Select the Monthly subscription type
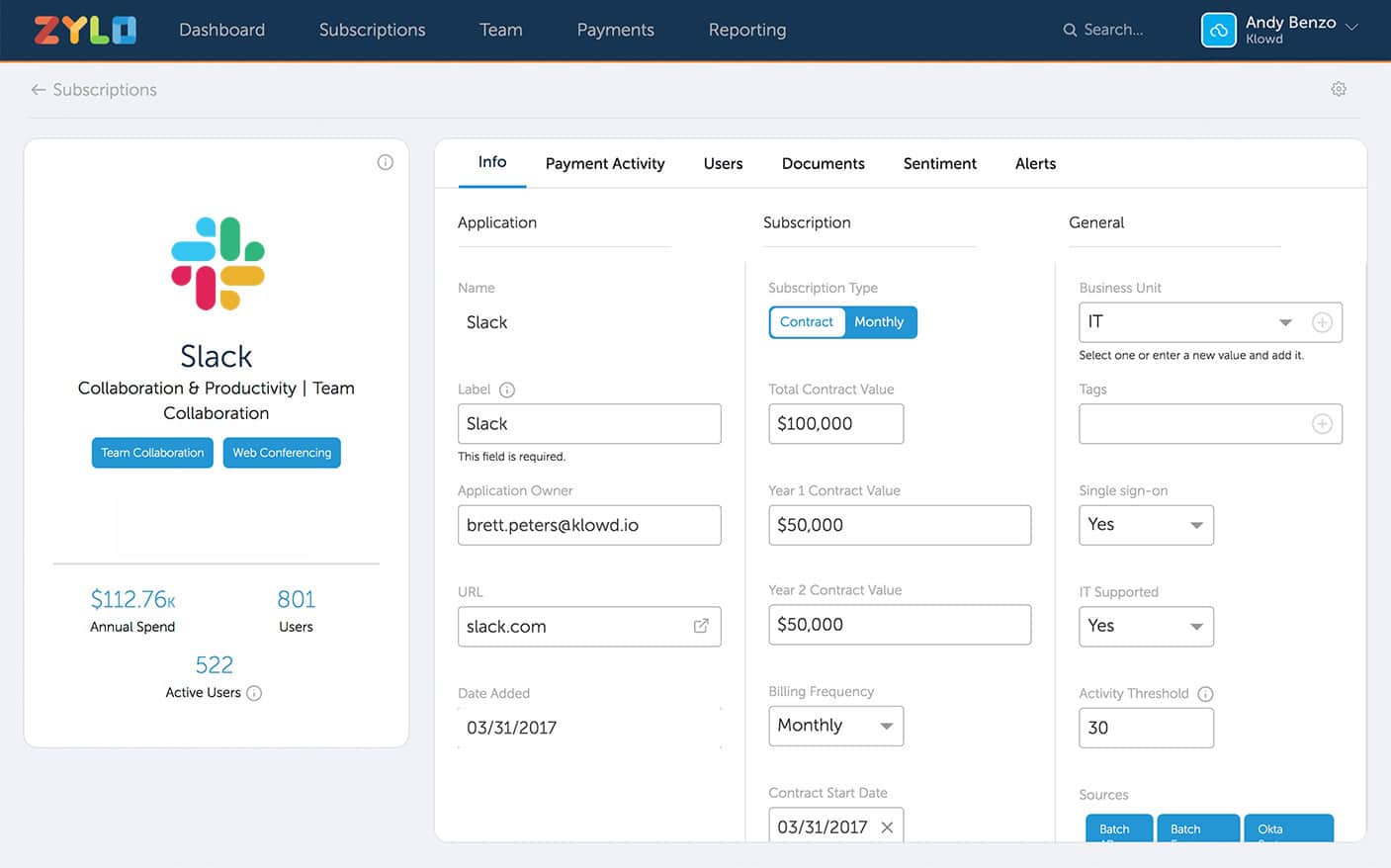 coord(878,321)
